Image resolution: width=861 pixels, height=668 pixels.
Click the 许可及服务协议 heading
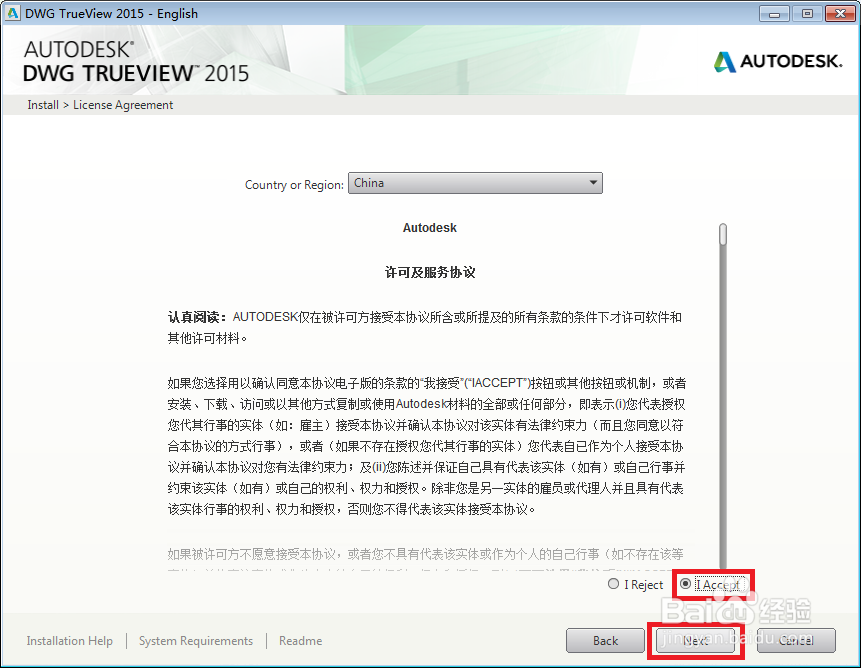click(430, 272)
